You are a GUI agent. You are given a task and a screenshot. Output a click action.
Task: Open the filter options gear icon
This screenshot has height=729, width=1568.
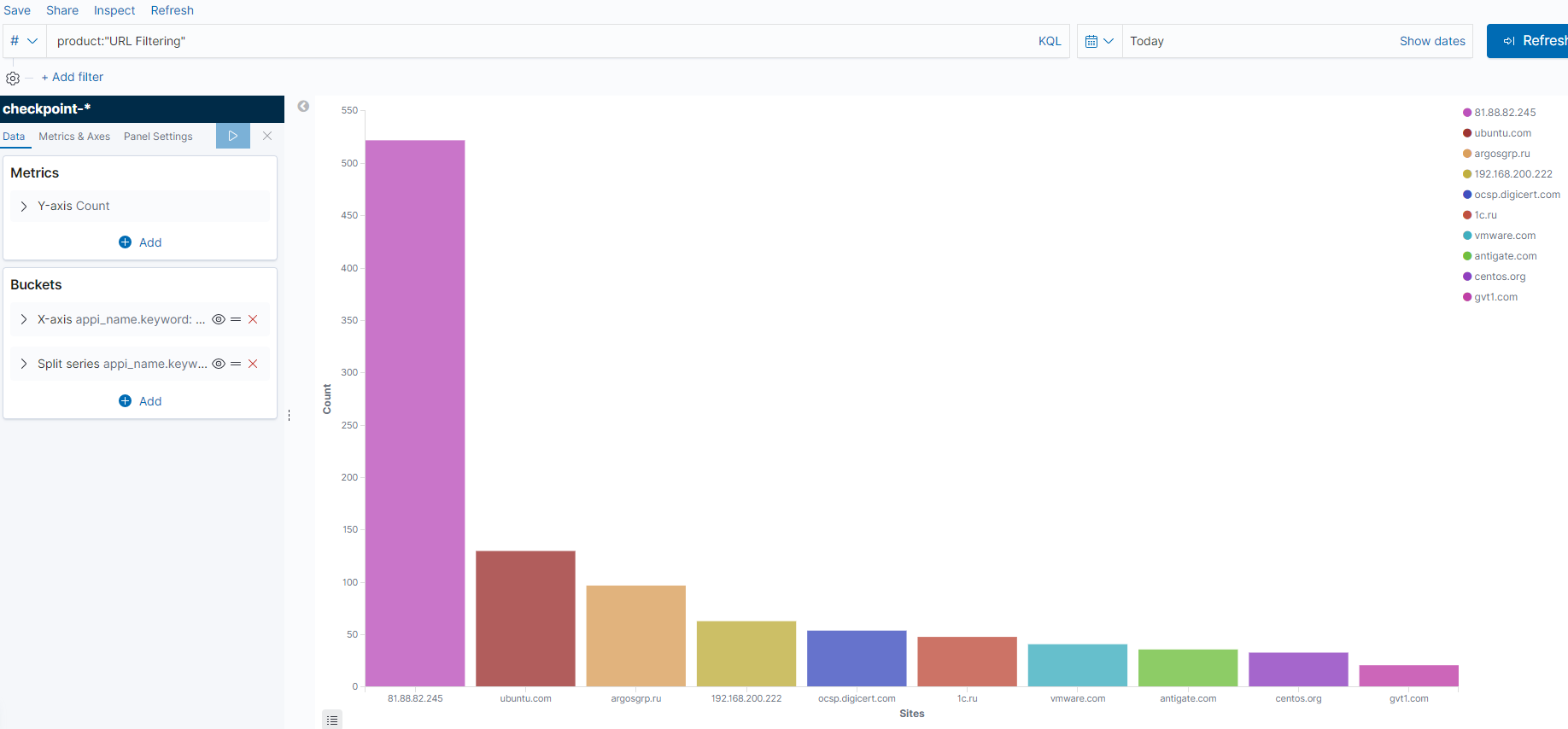click(13, 78)
